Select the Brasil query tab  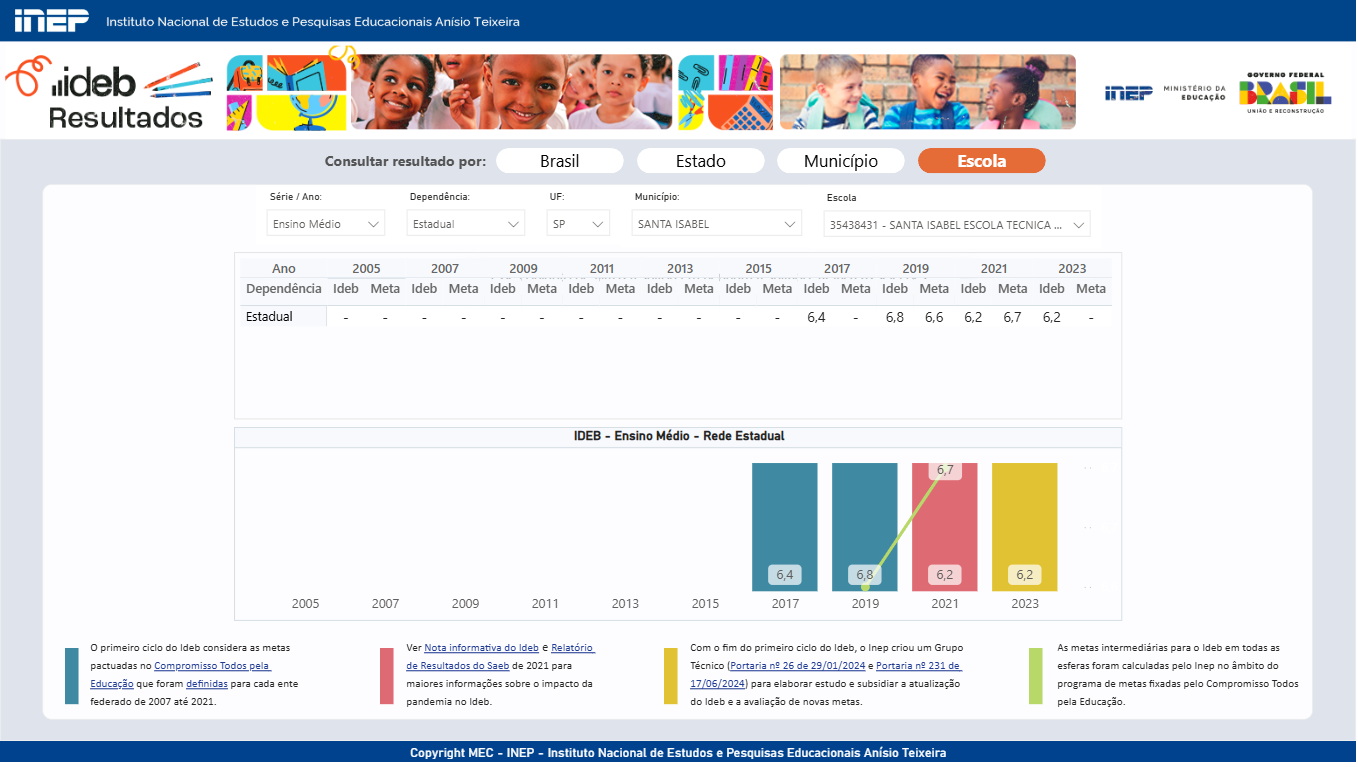[x=559, y=161]
